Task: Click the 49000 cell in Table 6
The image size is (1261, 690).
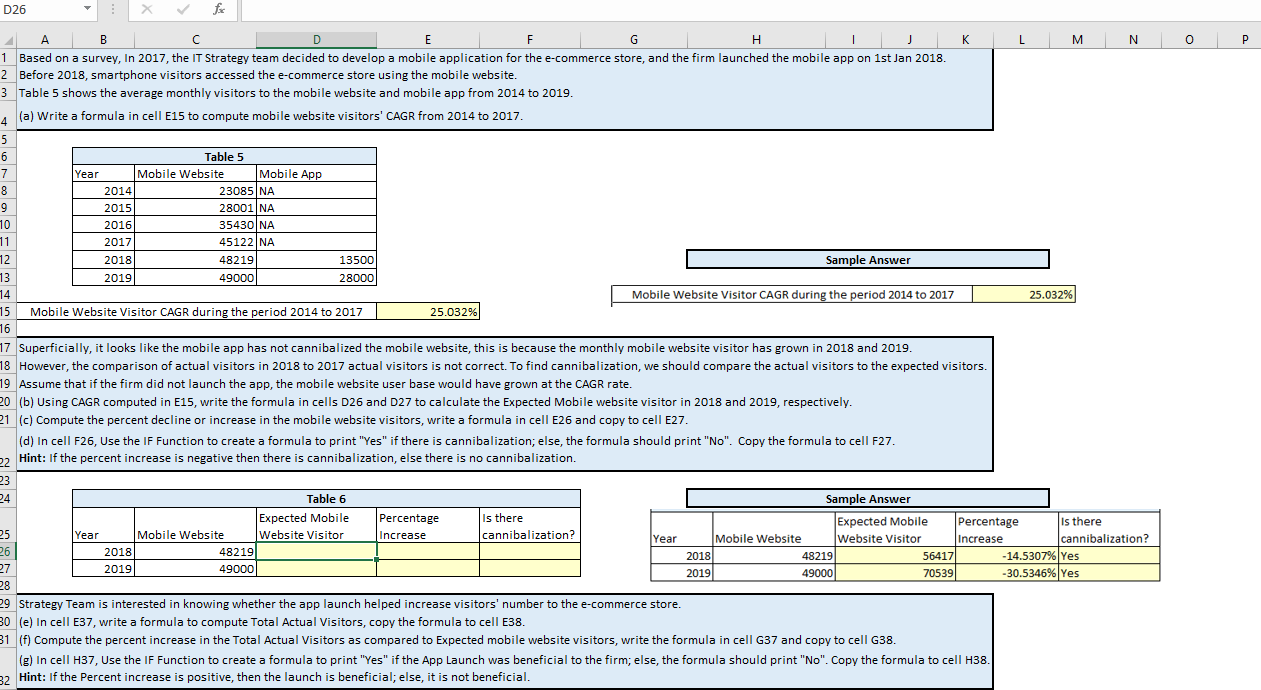Action: point(195,569)
